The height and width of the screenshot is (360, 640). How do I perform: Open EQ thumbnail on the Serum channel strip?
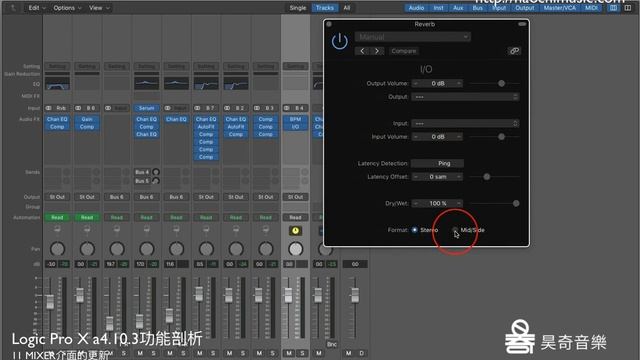[147, 84]
